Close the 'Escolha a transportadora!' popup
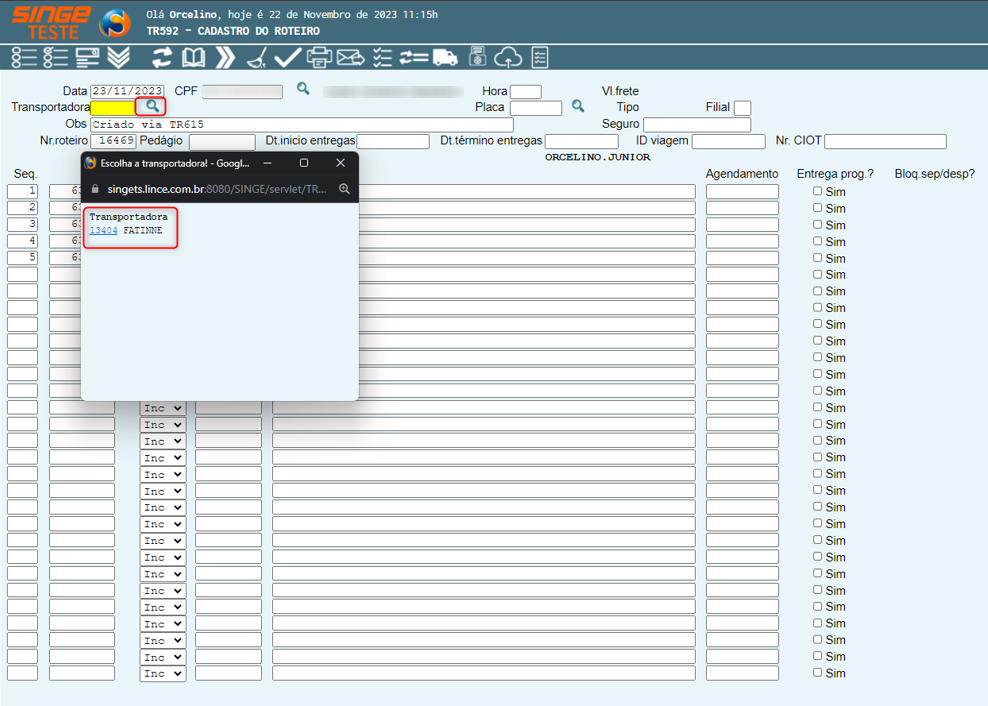The height and width of the screenshot is (706, 988). (x=341, y=163)
